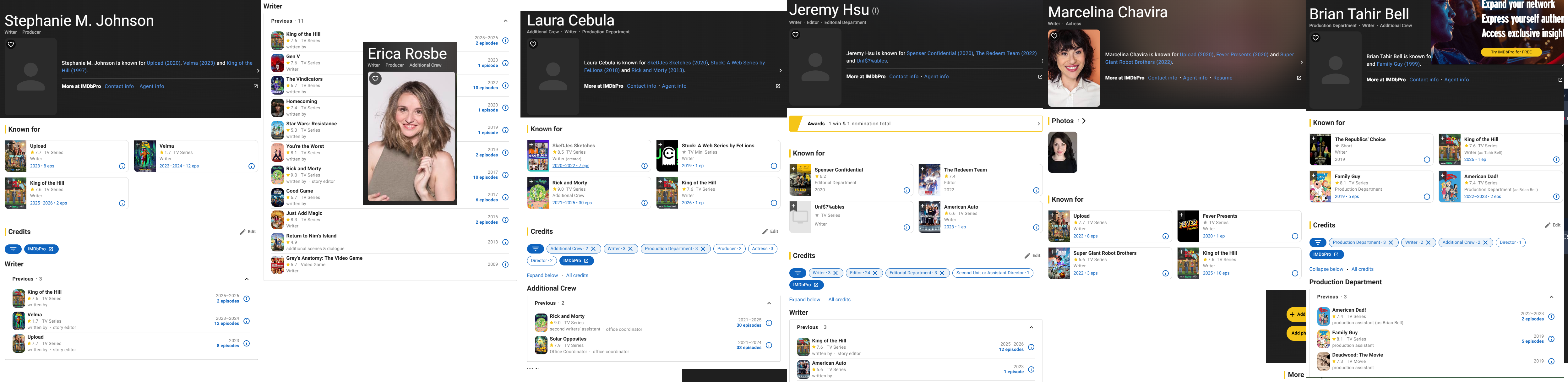Click the Try IMDbPro for FREE button
The width and height of the screenshot is (1568, 382).
[1511, 52]
